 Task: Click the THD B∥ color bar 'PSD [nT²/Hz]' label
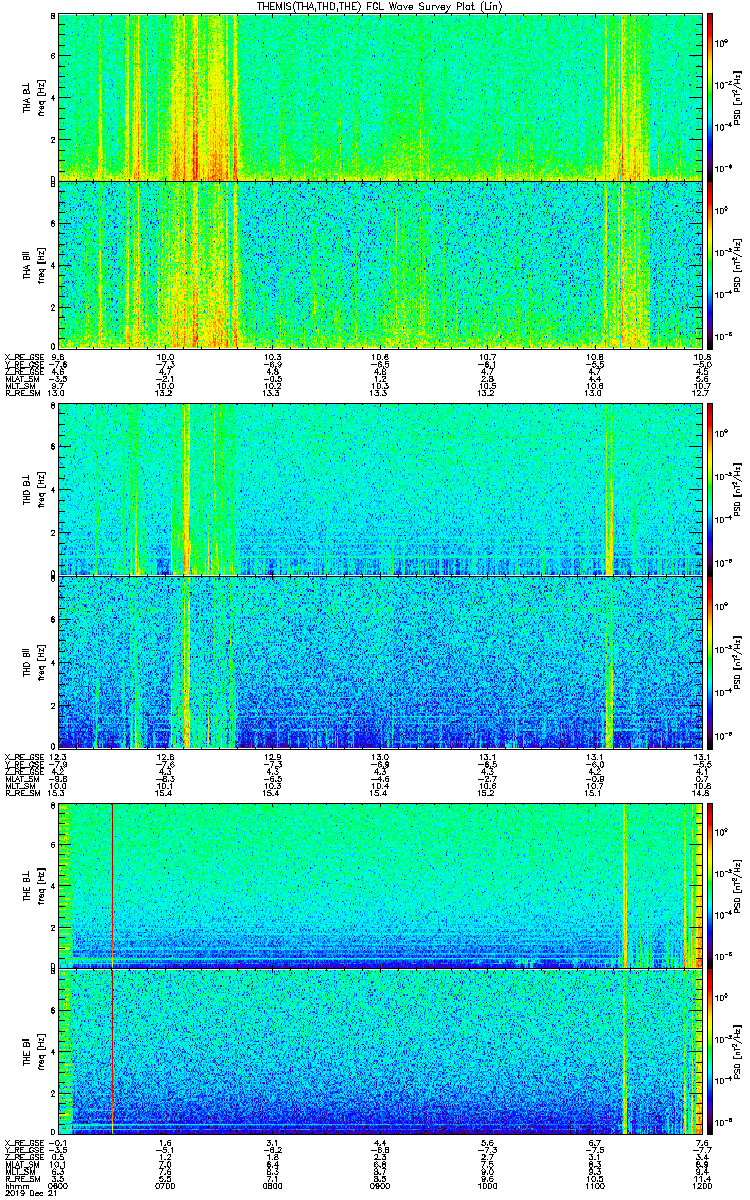pyautogui.click(x=737, y=662)
